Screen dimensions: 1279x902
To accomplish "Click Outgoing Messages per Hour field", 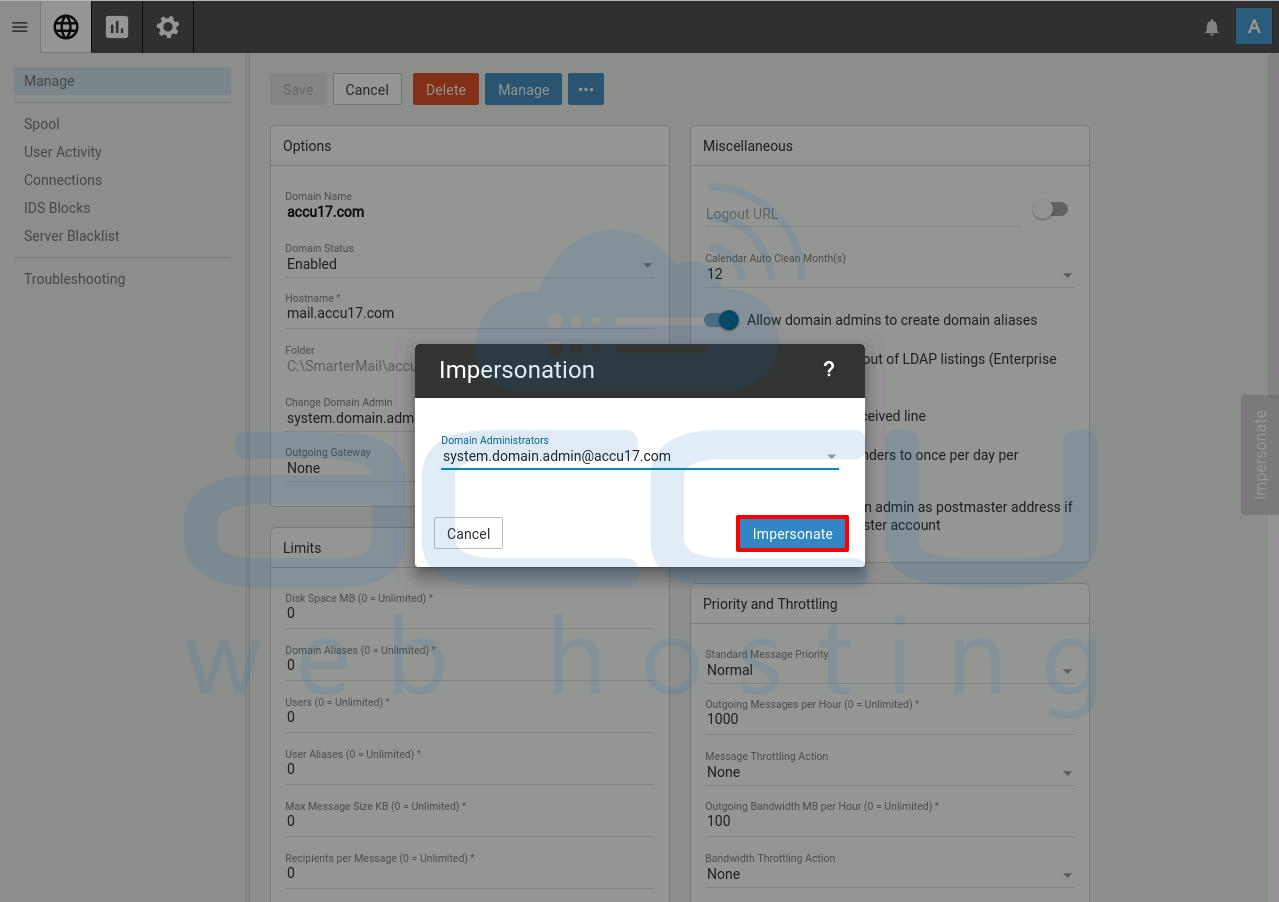I will [890, 719].
